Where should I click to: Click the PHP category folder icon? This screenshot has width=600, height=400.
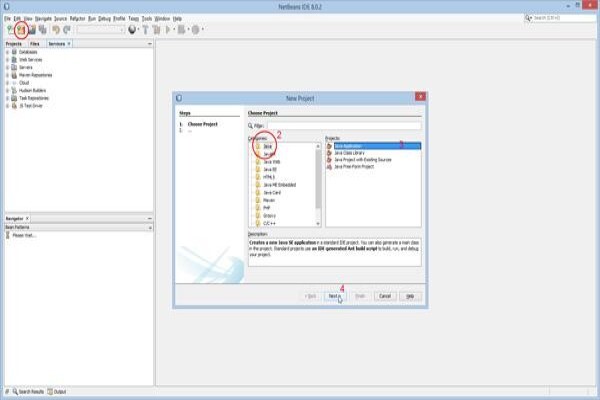tap(258, 208)
